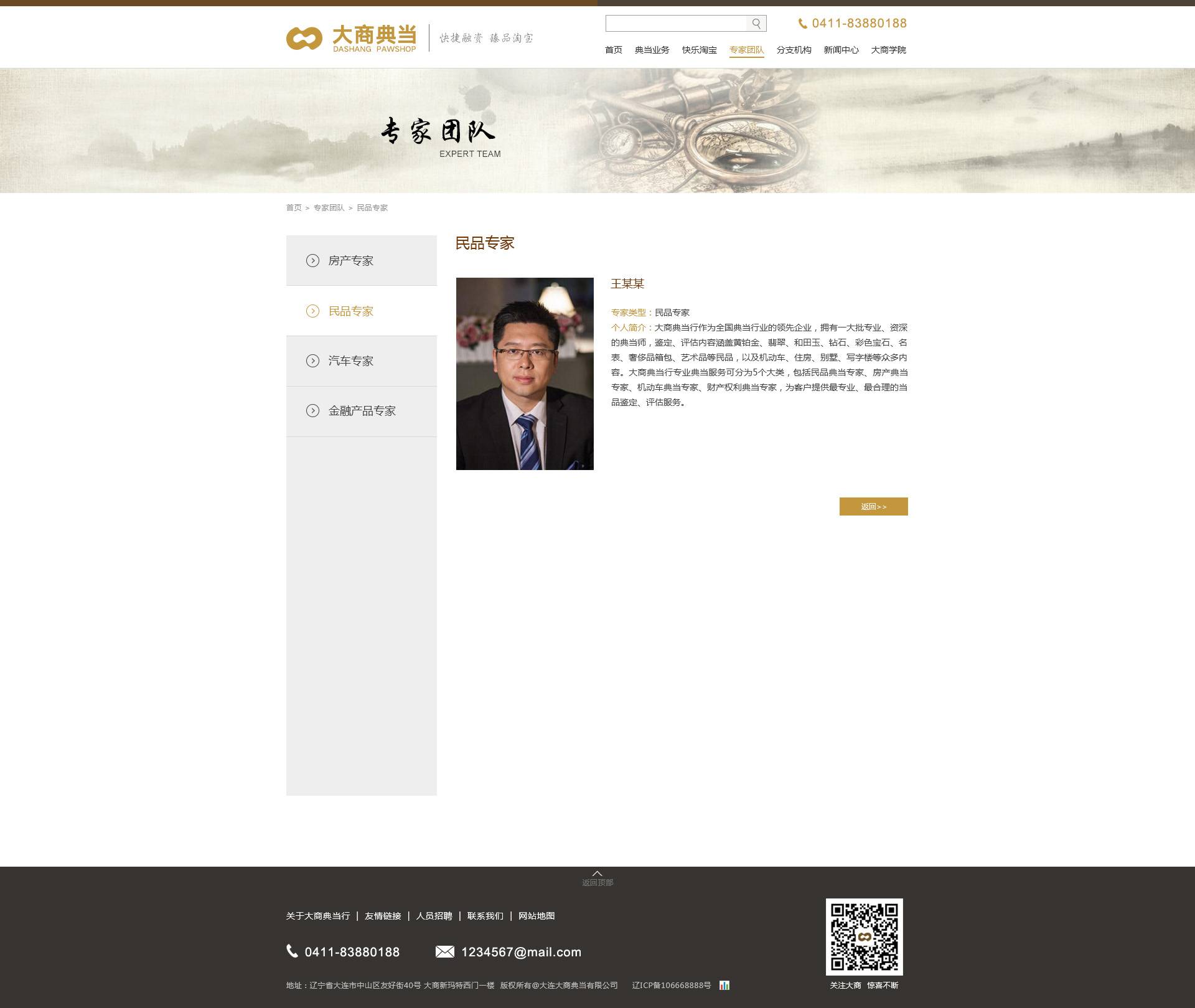Focus the header search input field
Viewport: 1195px width, 1008px height.
[676, 24]
